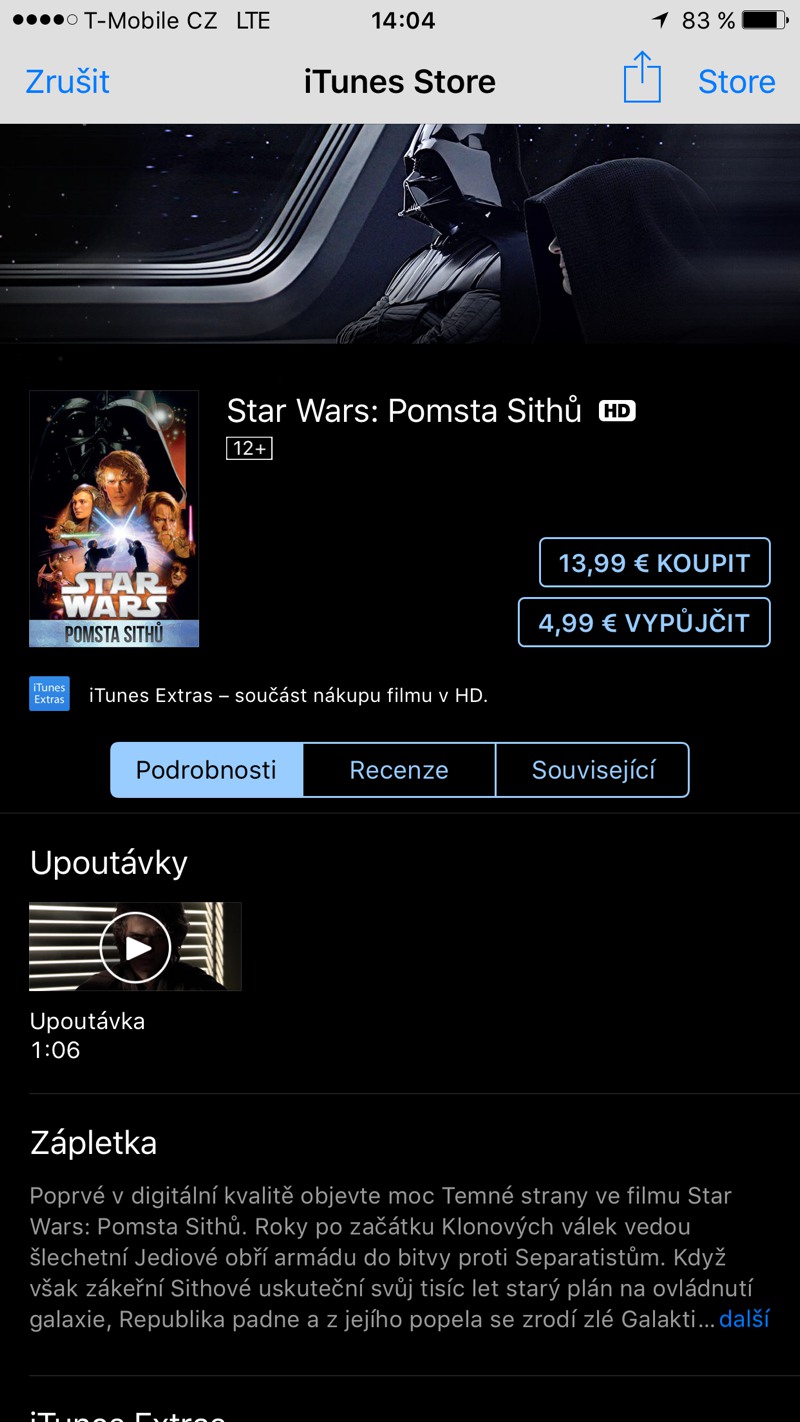Tap the 12+ age rating badge

point(250,449)
